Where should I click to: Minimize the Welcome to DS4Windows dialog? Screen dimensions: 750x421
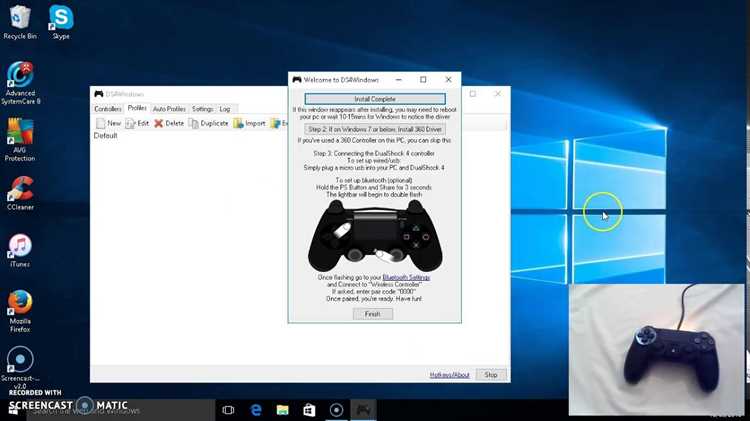click(398, 80)
